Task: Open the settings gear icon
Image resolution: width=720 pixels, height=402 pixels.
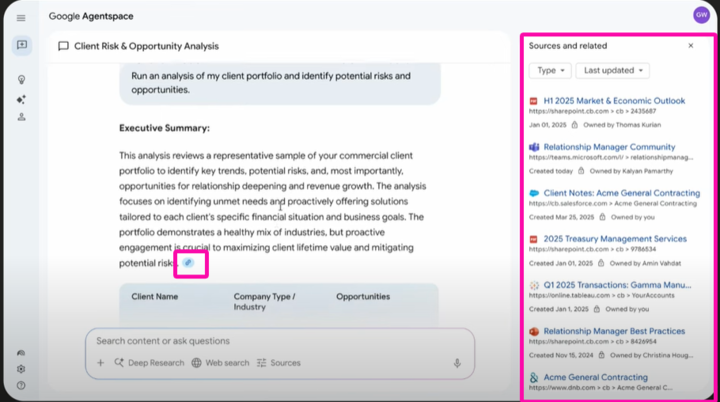Action: coord(21,369)
